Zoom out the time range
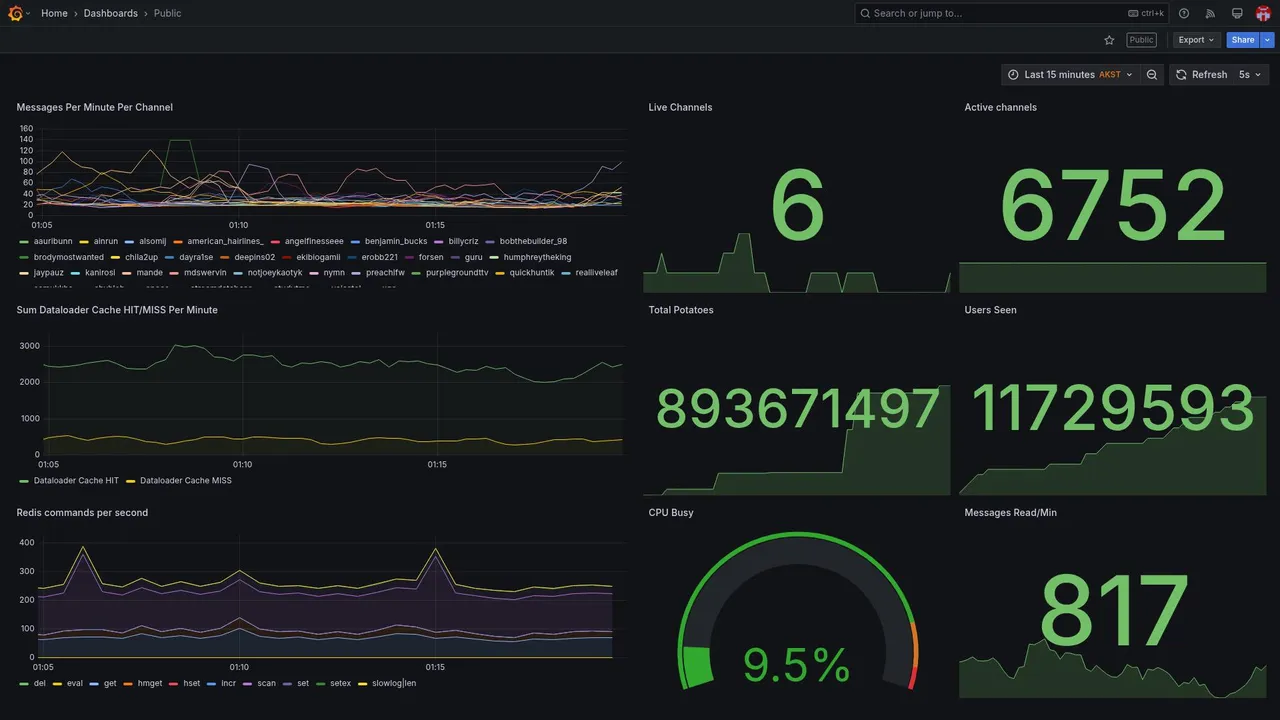Image resolution: width=1280 pixels, height=720 pixels. (1152, 75)
